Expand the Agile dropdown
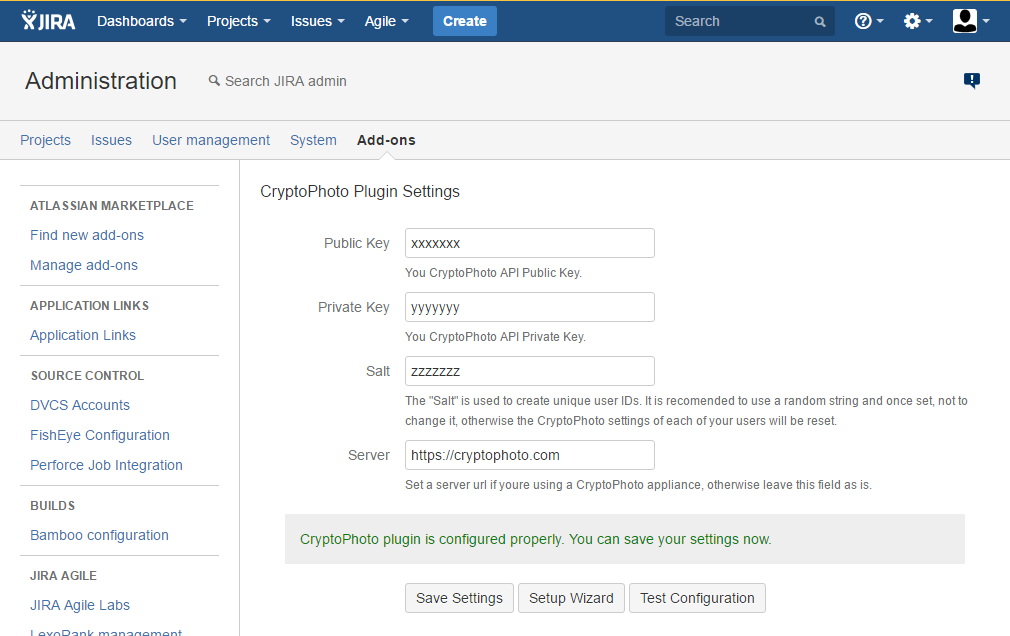 386,21
